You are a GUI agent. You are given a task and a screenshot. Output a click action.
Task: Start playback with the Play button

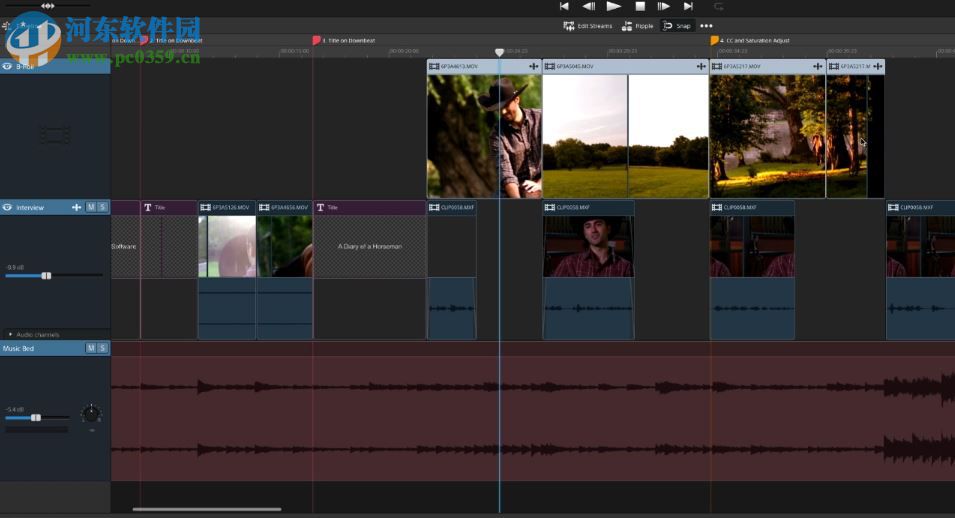614,6
